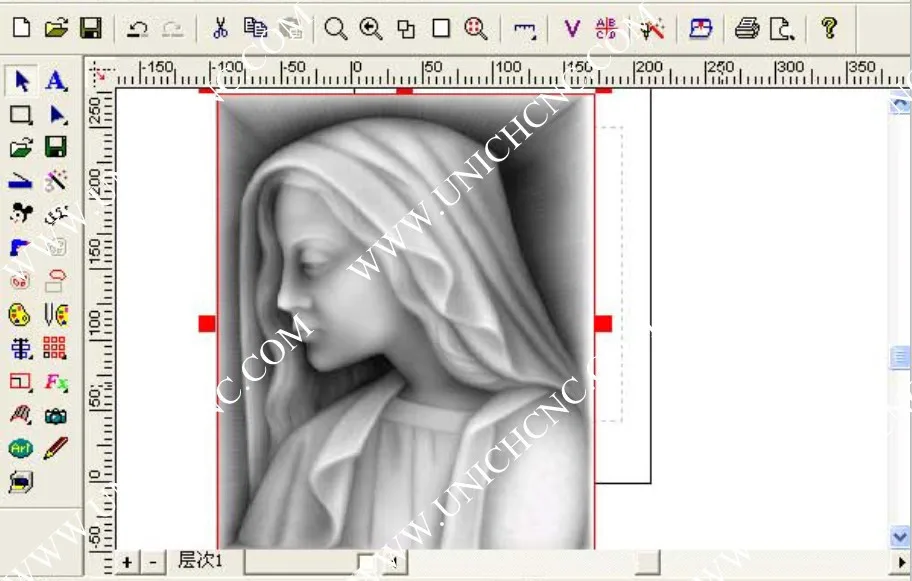The height and width of the screenshot is (581, 912).
Task: Click the red frame layout tool icon
Action: point(20,382)
